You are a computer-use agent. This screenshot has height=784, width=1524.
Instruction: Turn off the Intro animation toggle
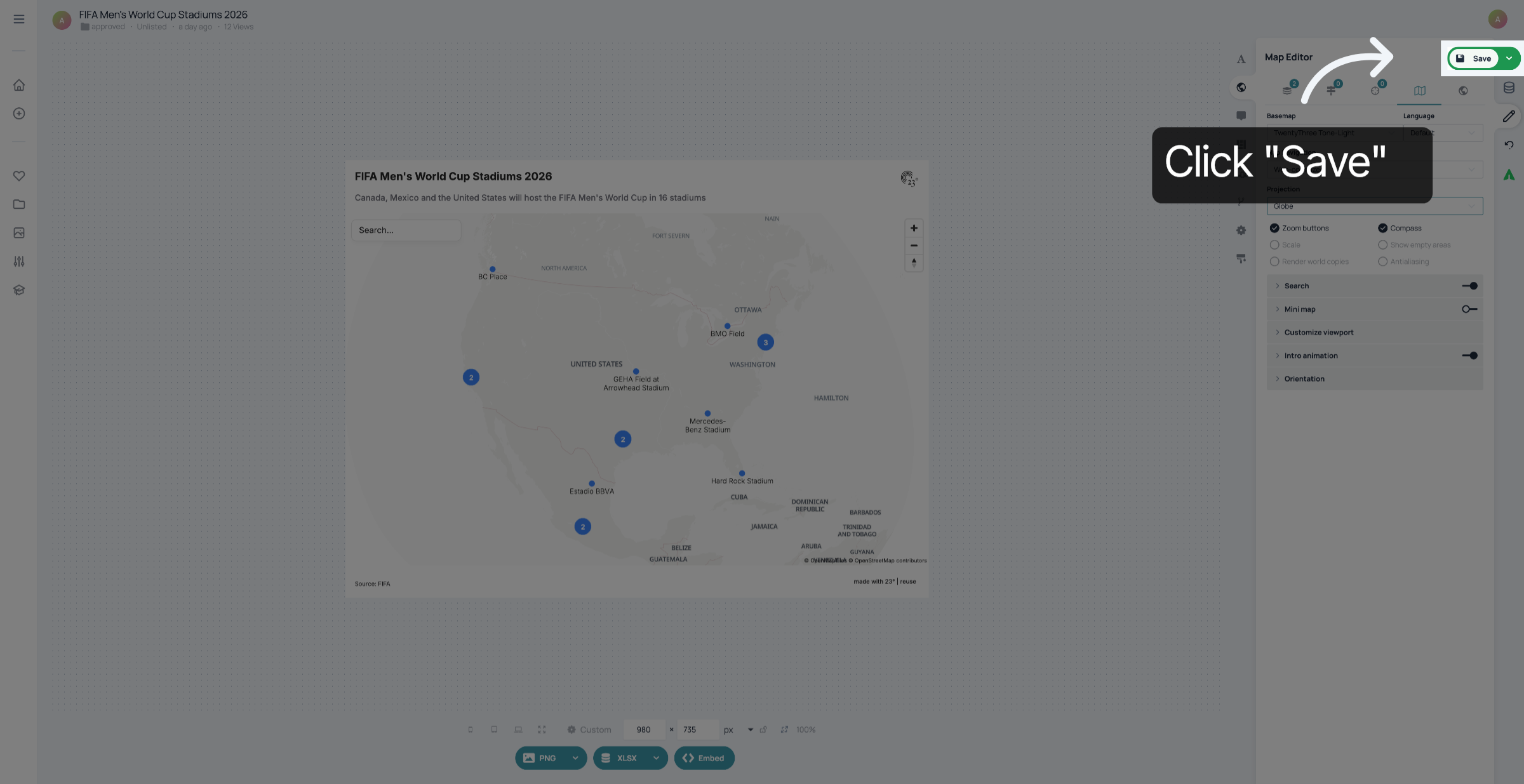[1469, 356]
